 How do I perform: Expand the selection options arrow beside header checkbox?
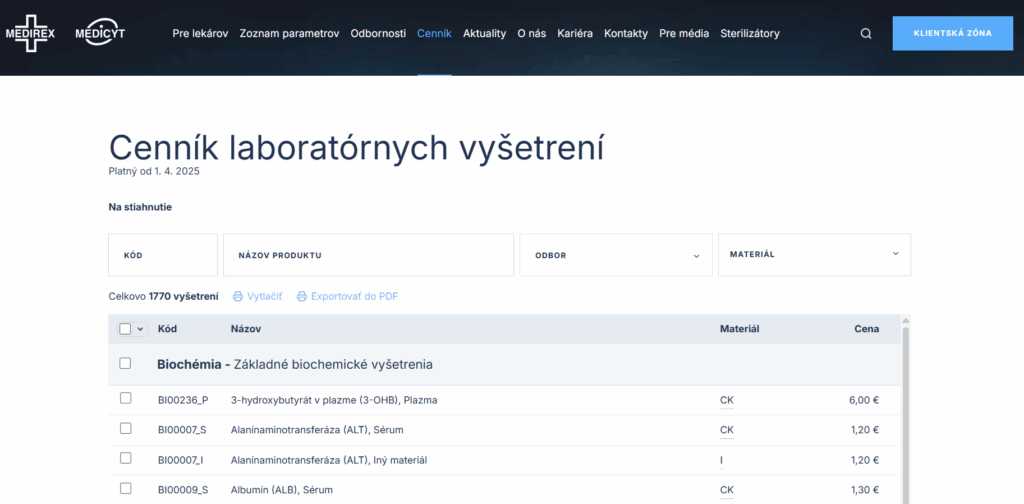pos(140,329)
